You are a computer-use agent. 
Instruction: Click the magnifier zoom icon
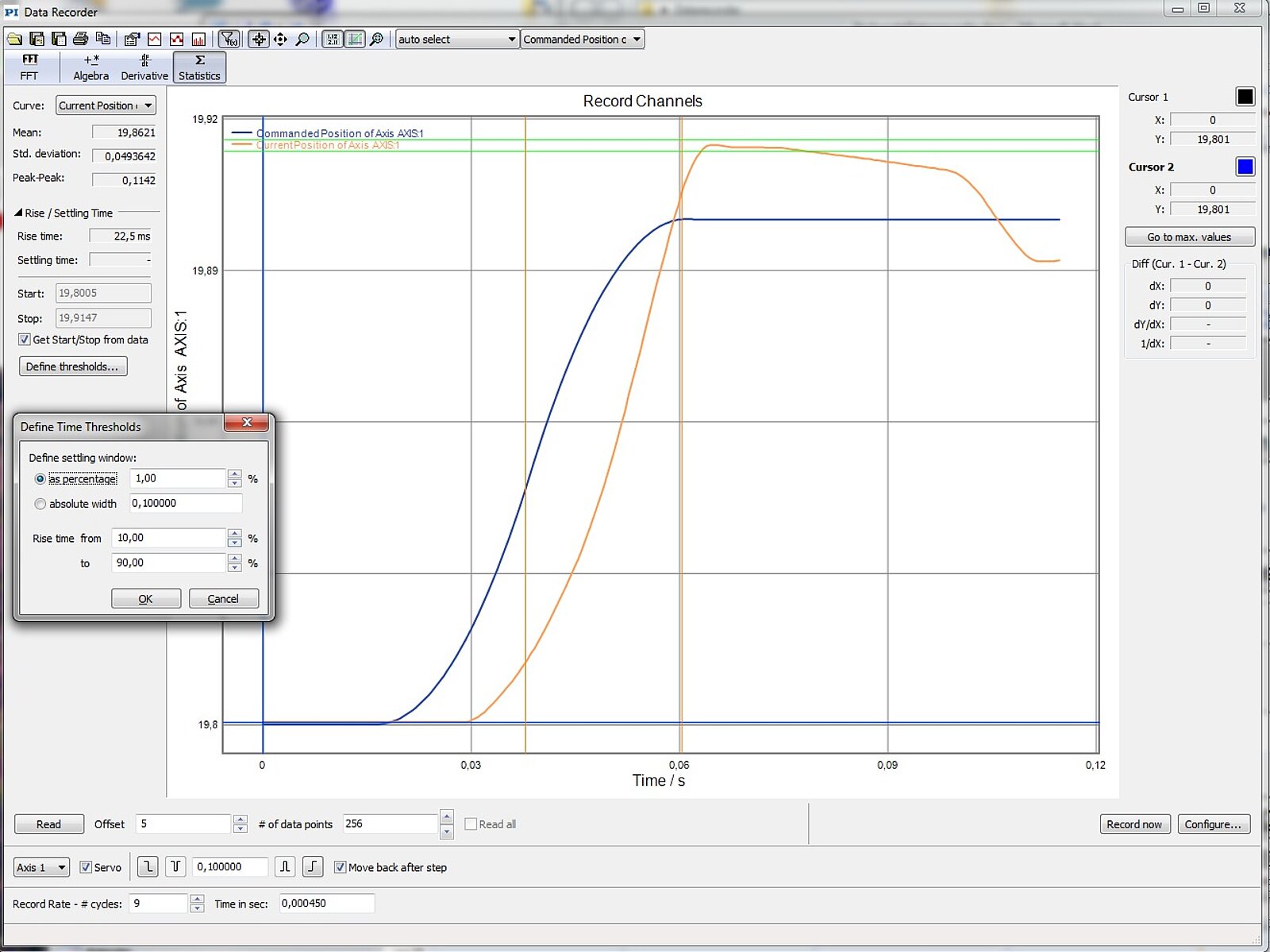302,39
